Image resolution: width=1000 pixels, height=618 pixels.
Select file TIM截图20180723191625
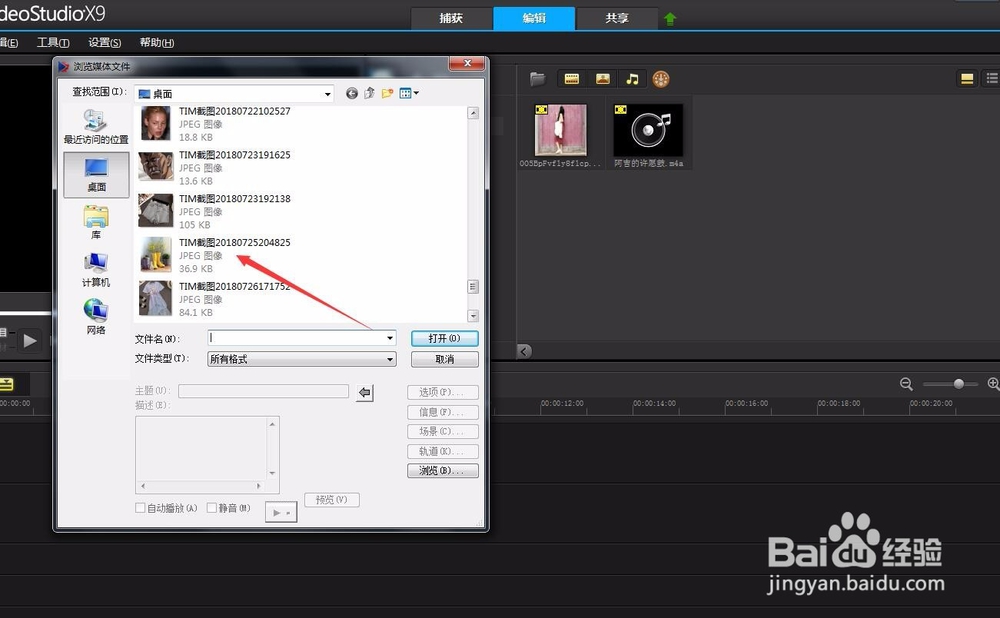pos(235,155)
